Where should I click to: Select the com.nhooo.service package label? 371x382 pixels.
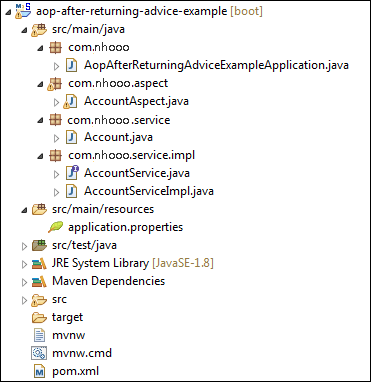[119, 120]
